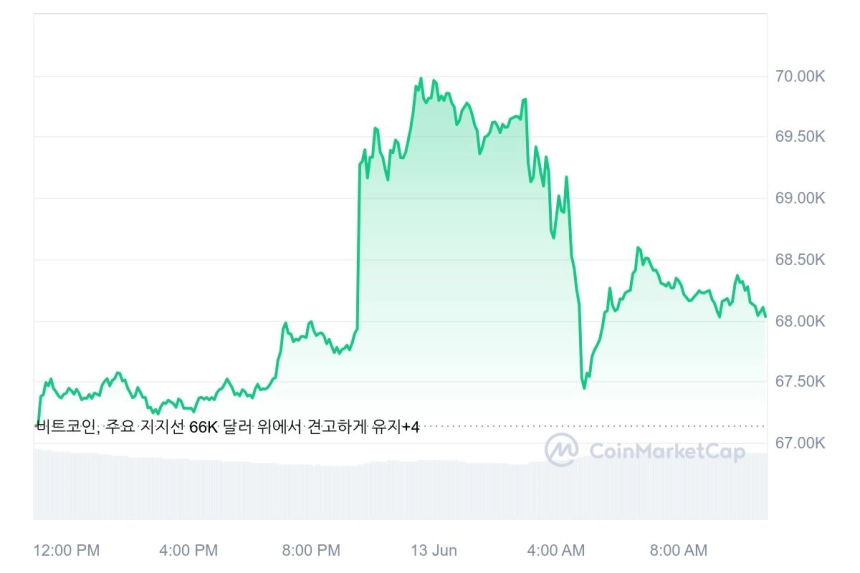Click the 67.50K price axis label
Viewport: 860px width, 573px height.
800,381
